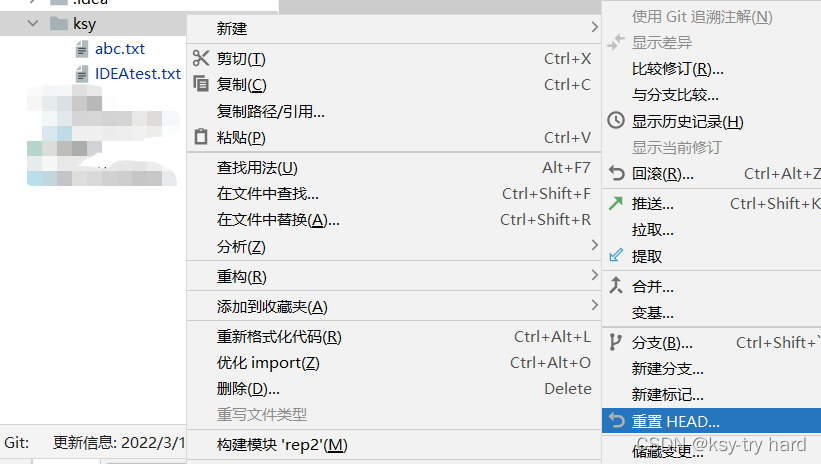Select 变基... in Git submenu
Image resolution: width=821 pixels, height=464 pixels.
point(712,313)
